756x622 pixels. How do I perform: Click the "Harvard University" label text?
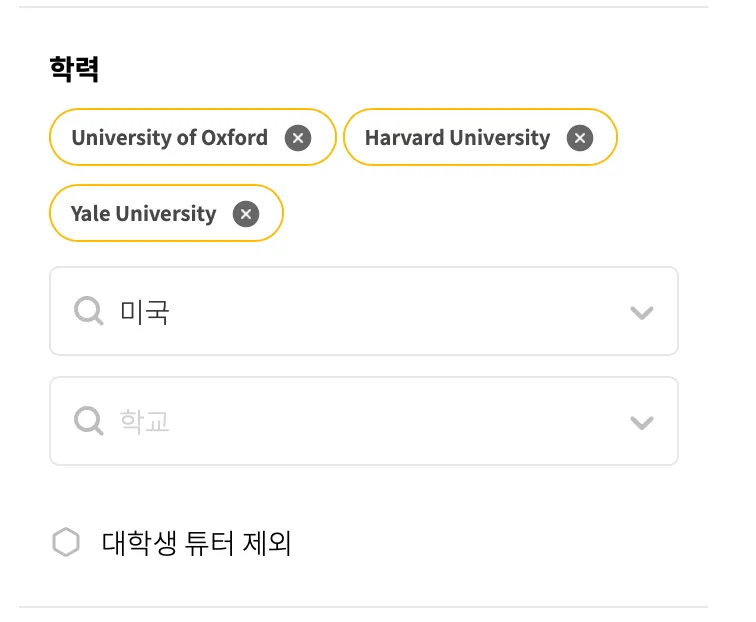457,138
